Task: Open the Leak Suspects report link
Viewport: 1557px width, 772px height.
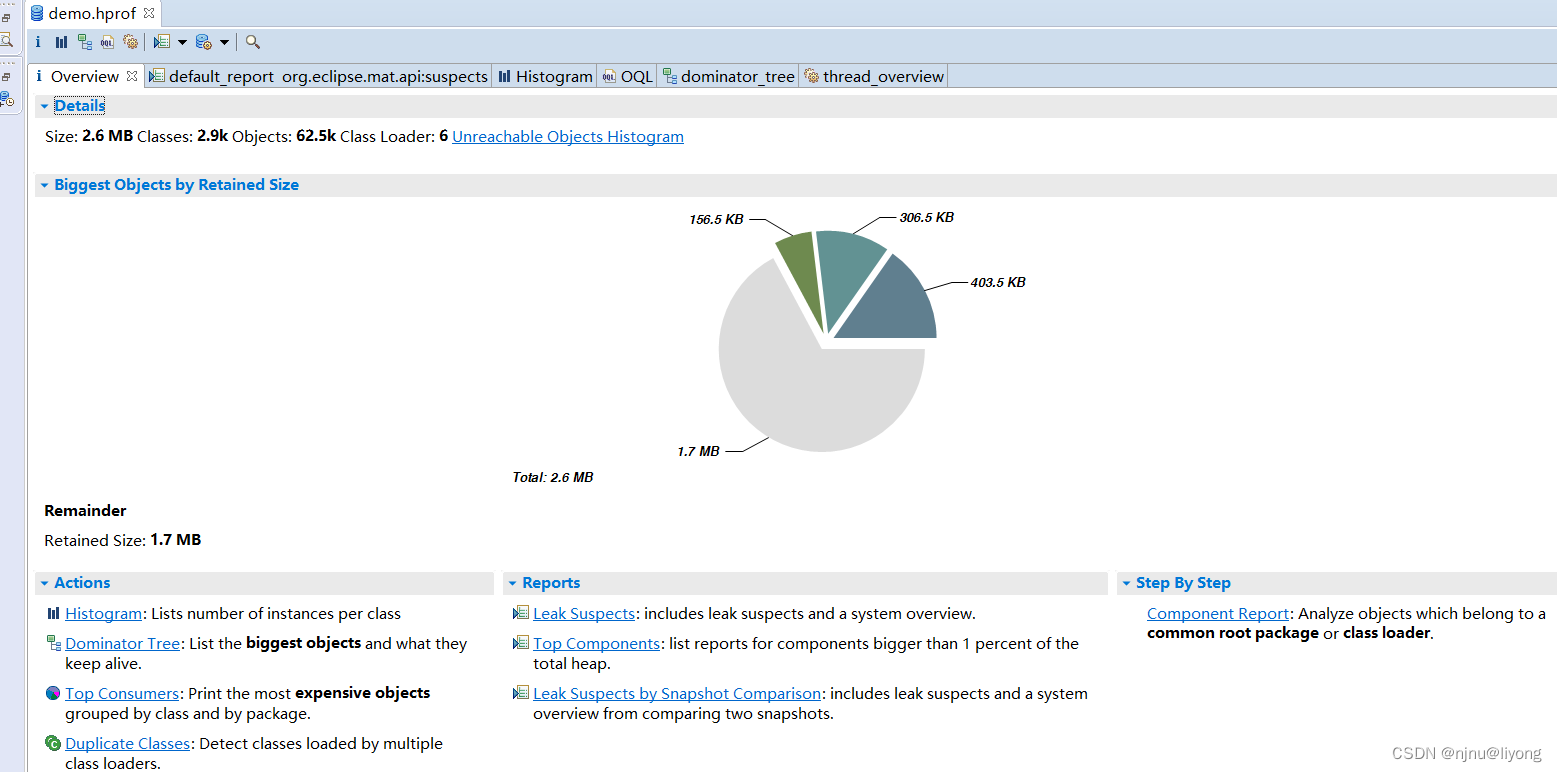Action: point(584,614)
